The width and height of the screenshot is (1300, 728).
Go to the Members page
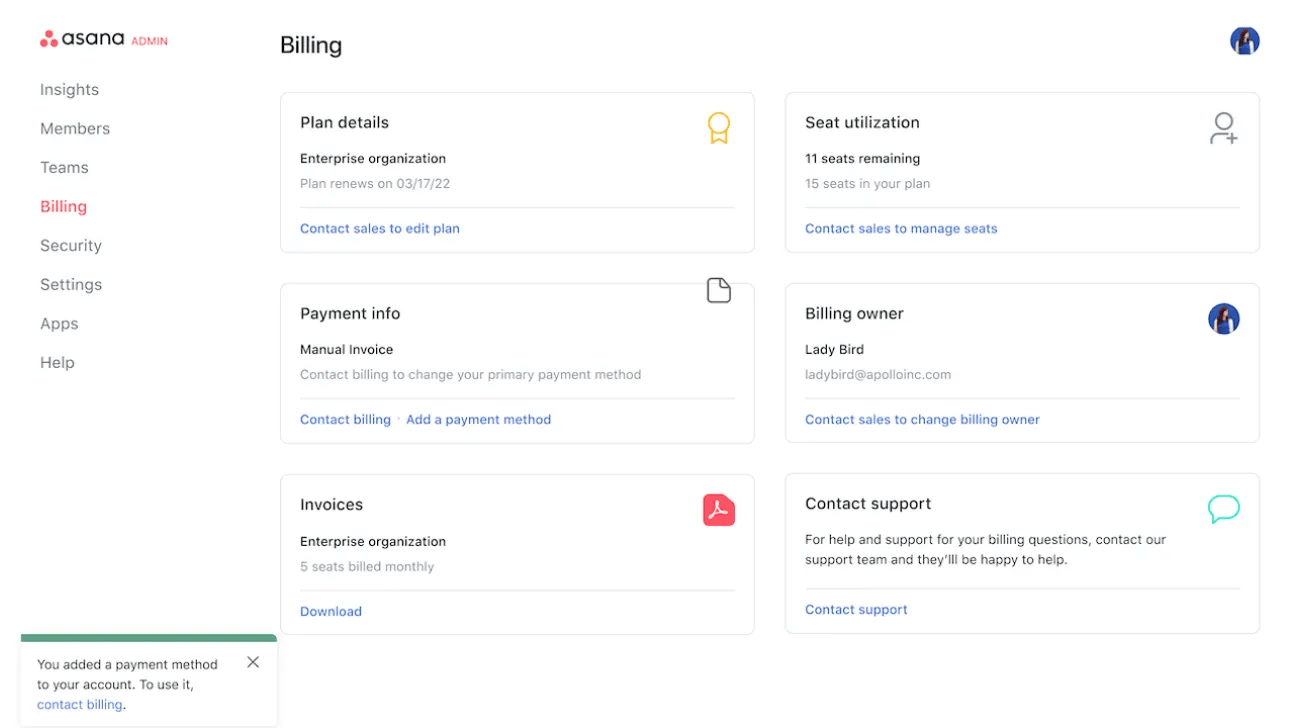(x=75, y=129)
